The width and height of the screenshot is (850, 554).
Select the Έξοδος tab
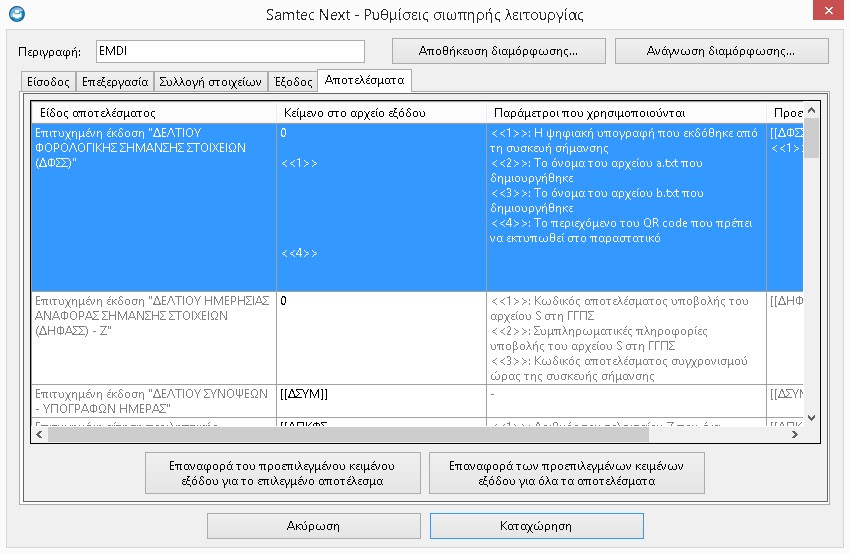pyautogui.click(x=292, y=82)
